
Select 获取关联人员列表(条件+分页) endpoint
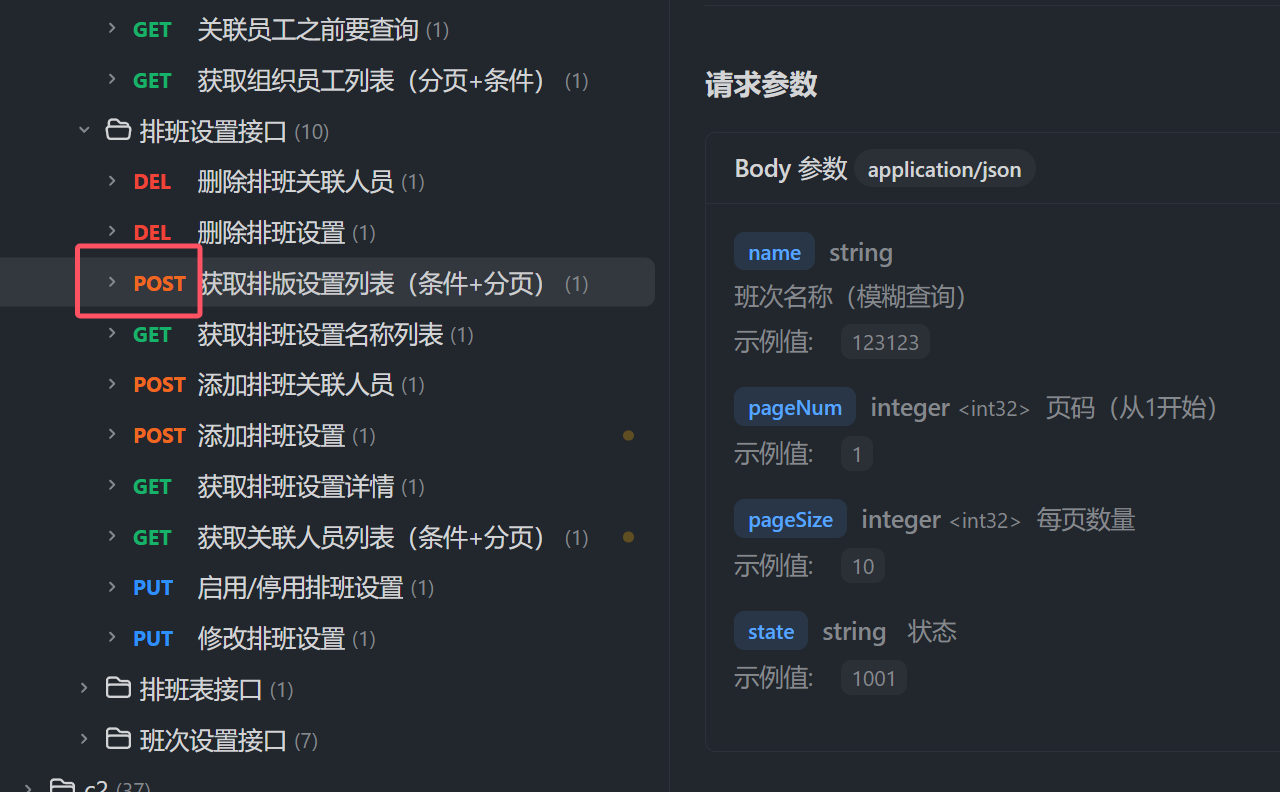coord(372,538)
